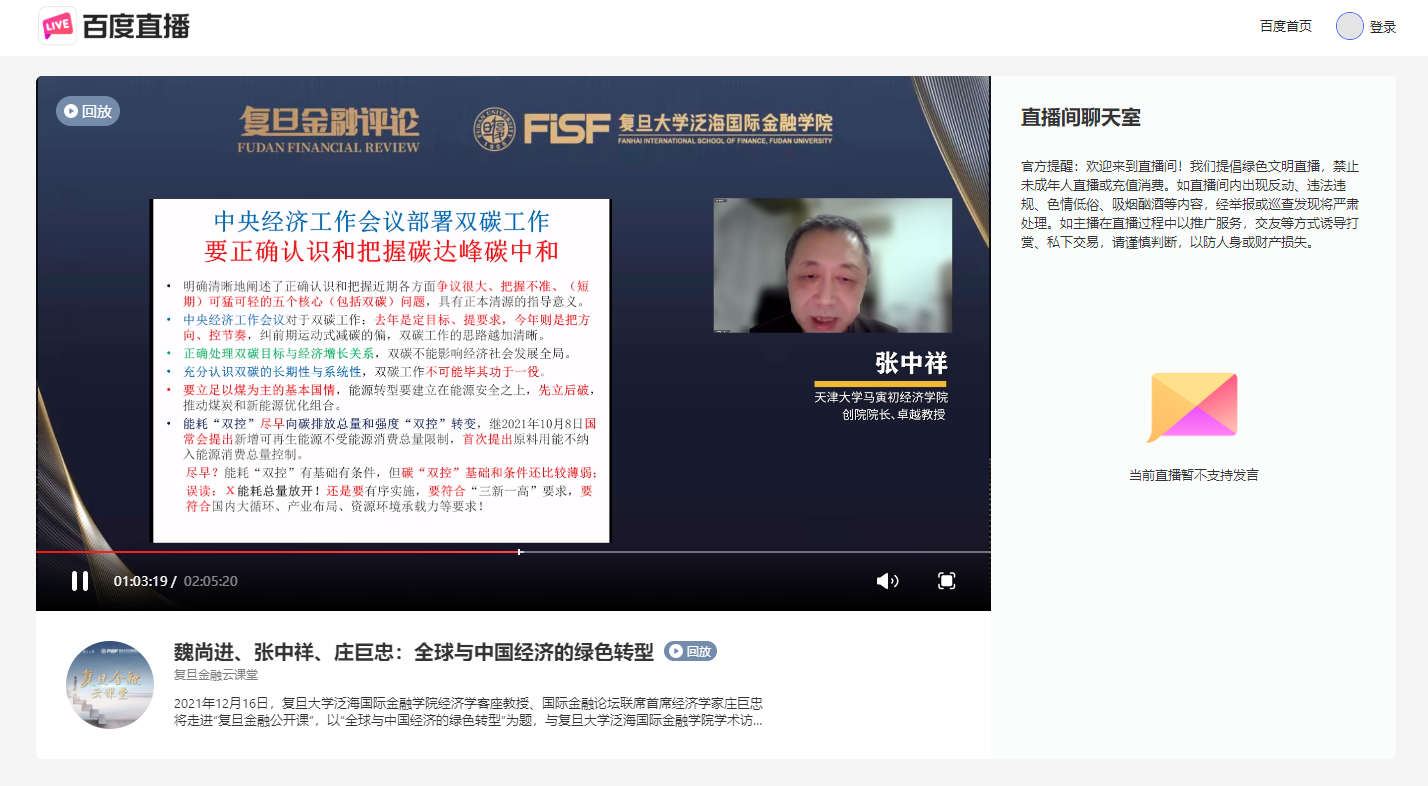Click the progress bar playhead marker
1428x786 pixels.
click(520, 551)
